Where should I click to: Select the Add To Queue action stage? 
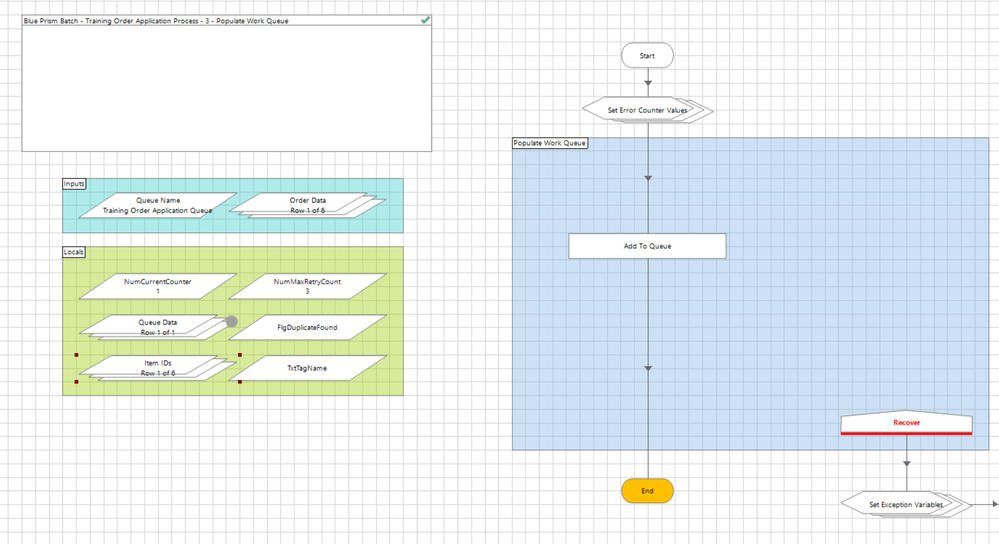pos(647,246)
